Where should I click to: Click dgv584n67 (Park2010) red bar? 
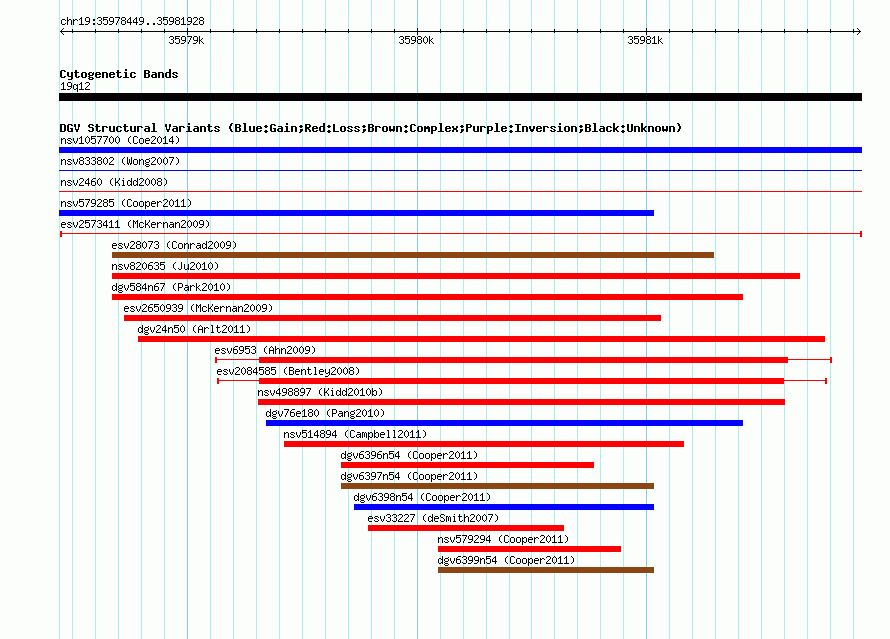(x=427, y=297)
